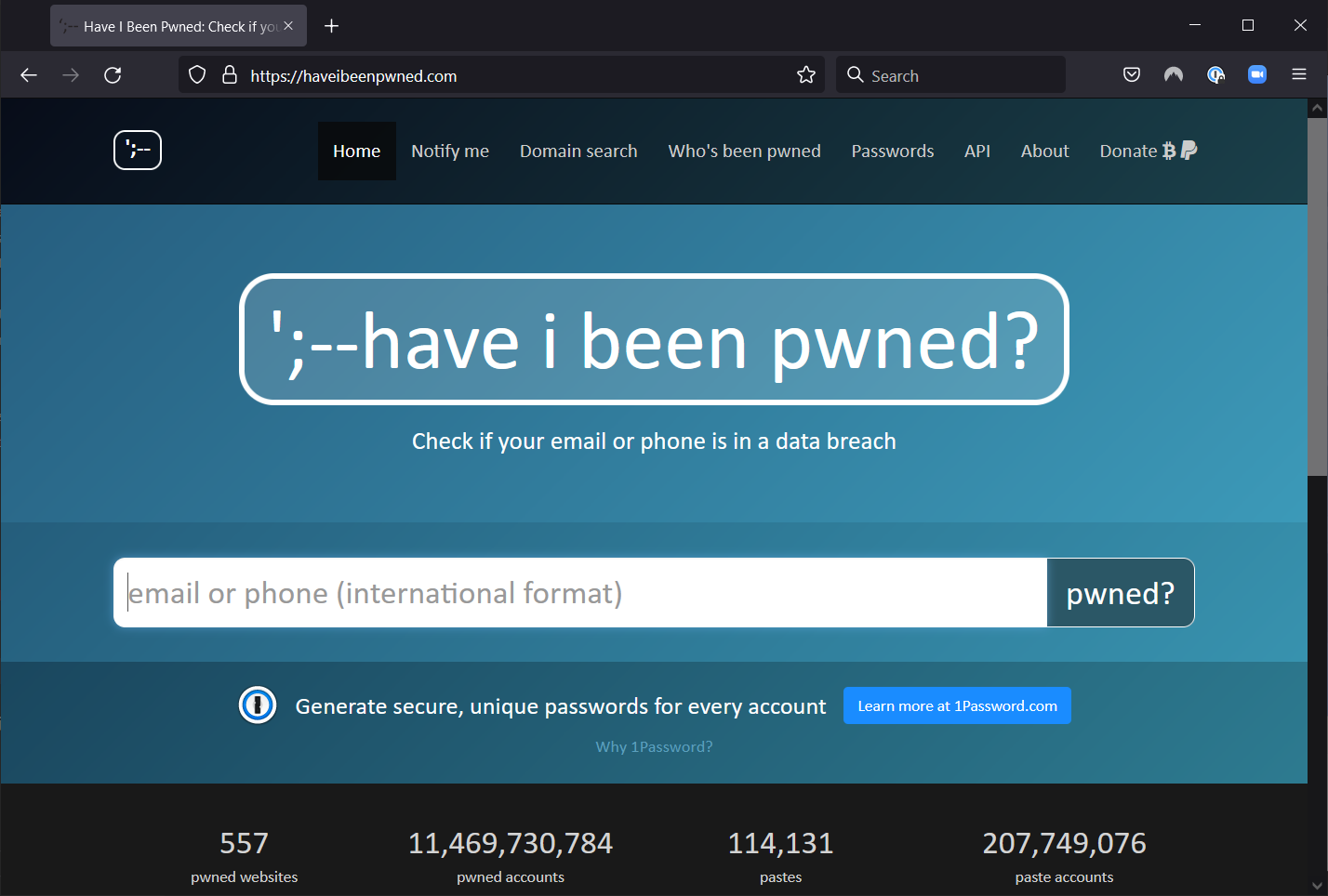Click Learn more at 1Password.com button
1328x896 pixels.
point(957,705)
